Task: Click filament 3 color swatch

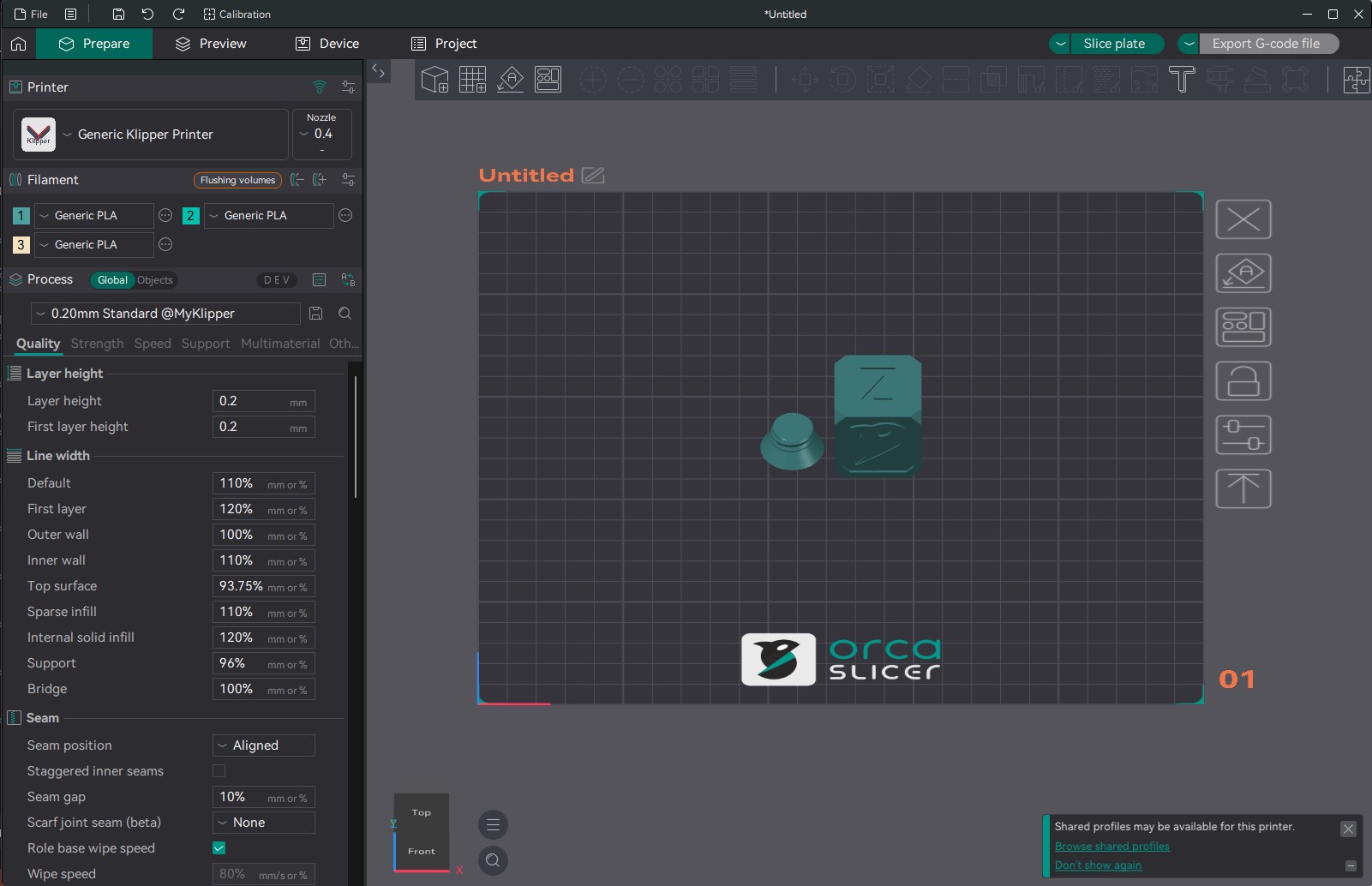Action: tap(21, 245)
